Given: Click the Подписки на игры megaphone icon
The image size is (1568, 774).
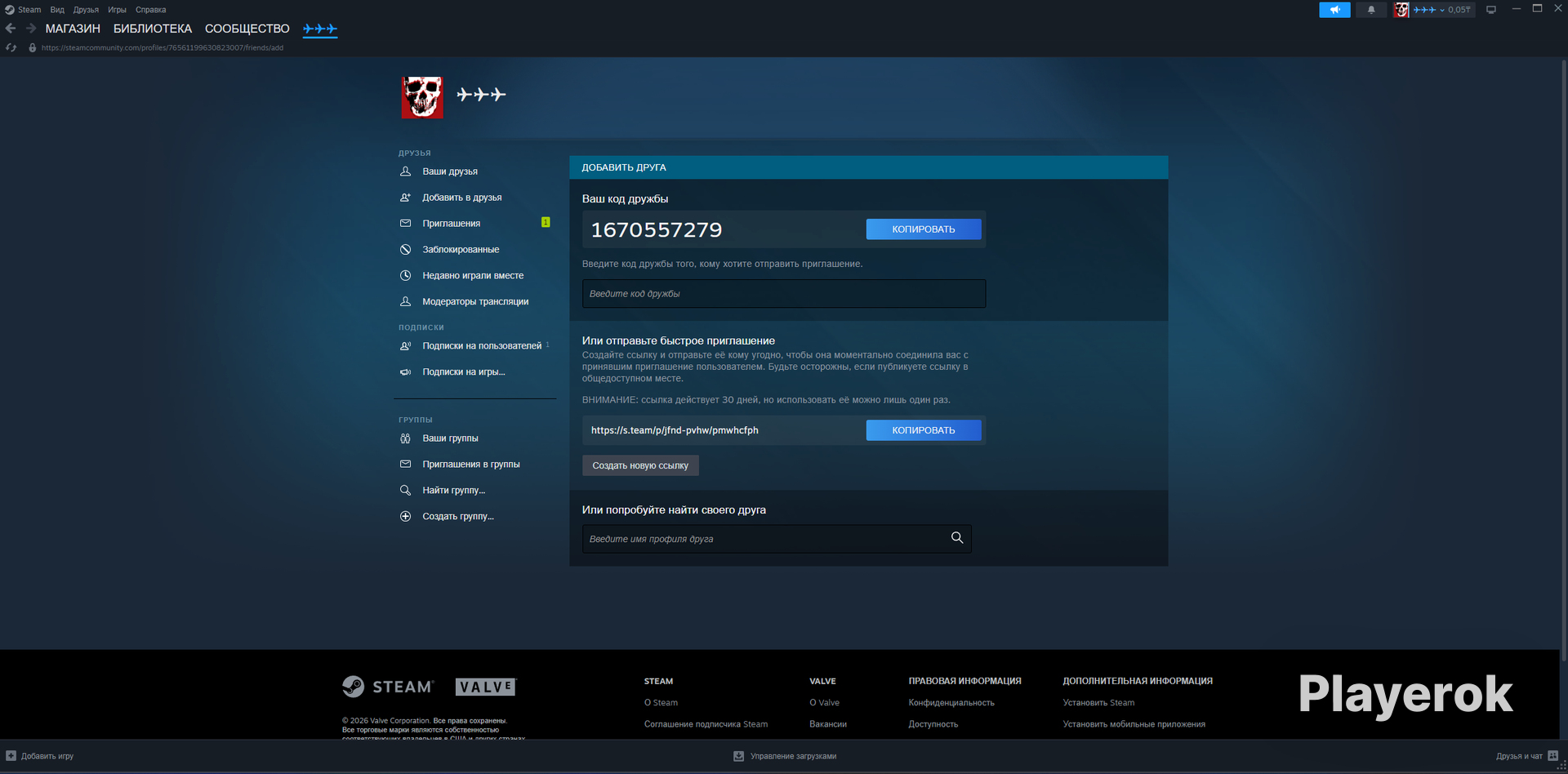Looking at the screenshot, I should tap(405, 372).
